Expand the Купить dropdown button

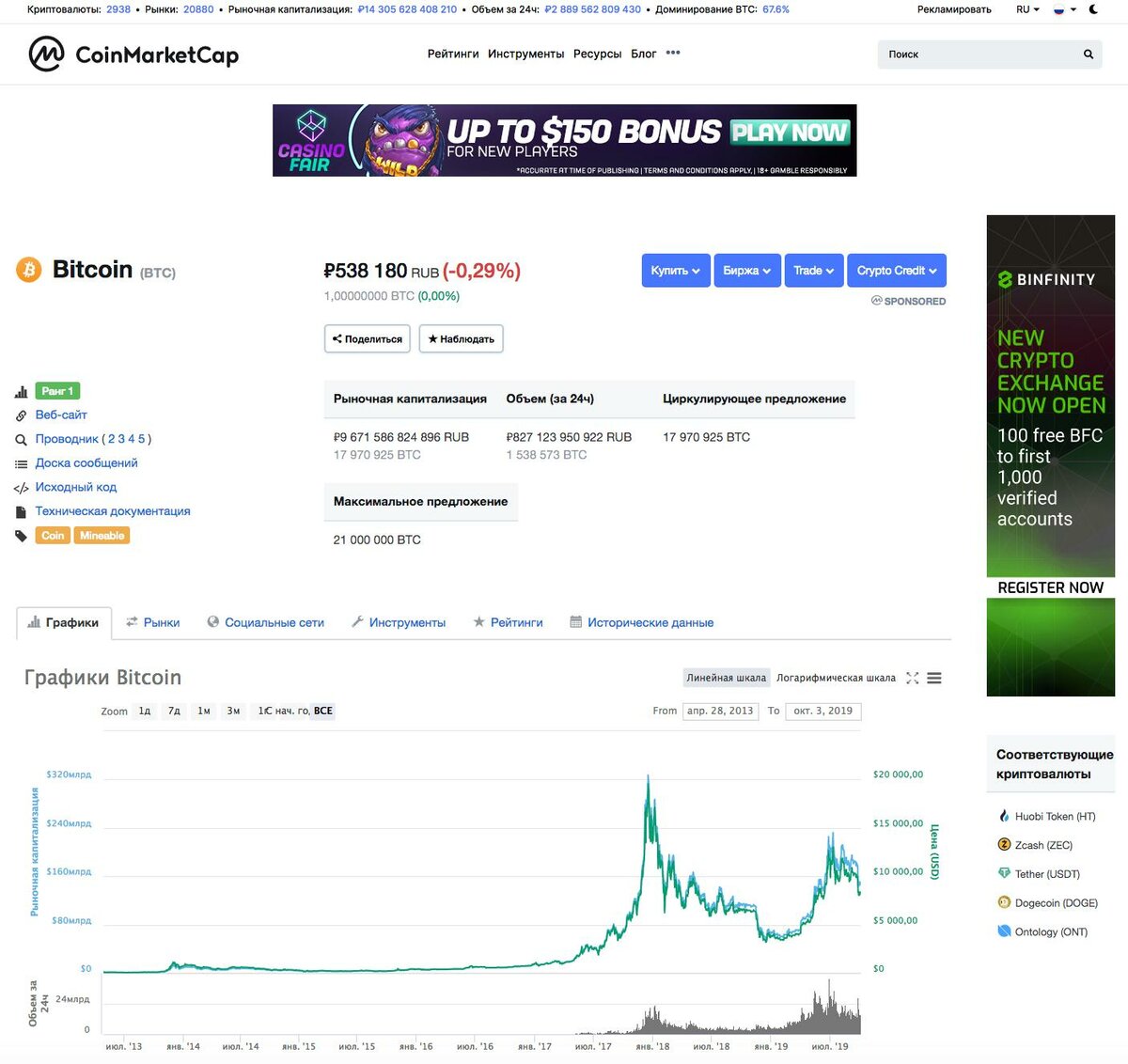coord(676,271)
